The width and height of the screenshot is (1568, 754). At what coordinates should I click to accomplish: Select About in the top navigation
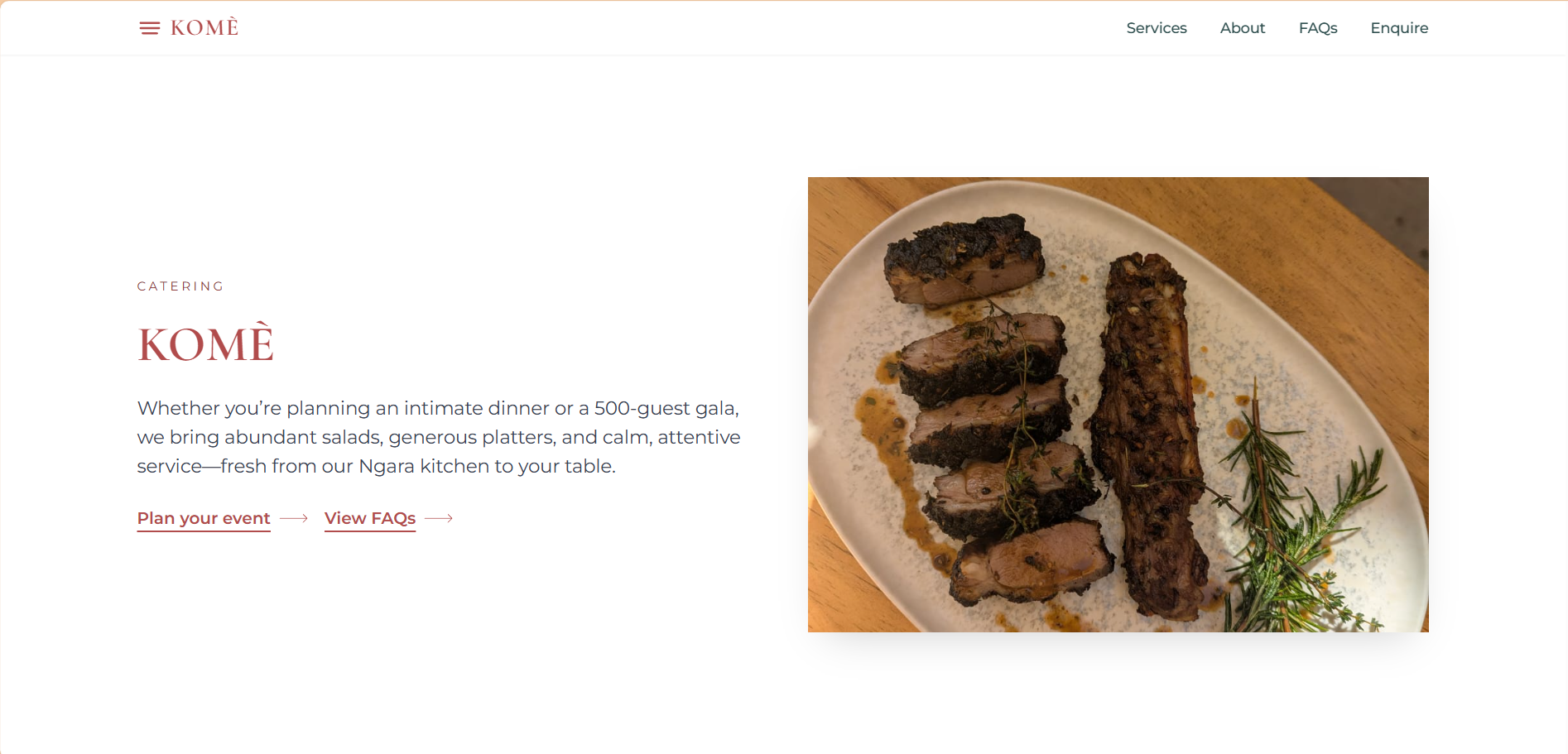(x=1242, y=27)
